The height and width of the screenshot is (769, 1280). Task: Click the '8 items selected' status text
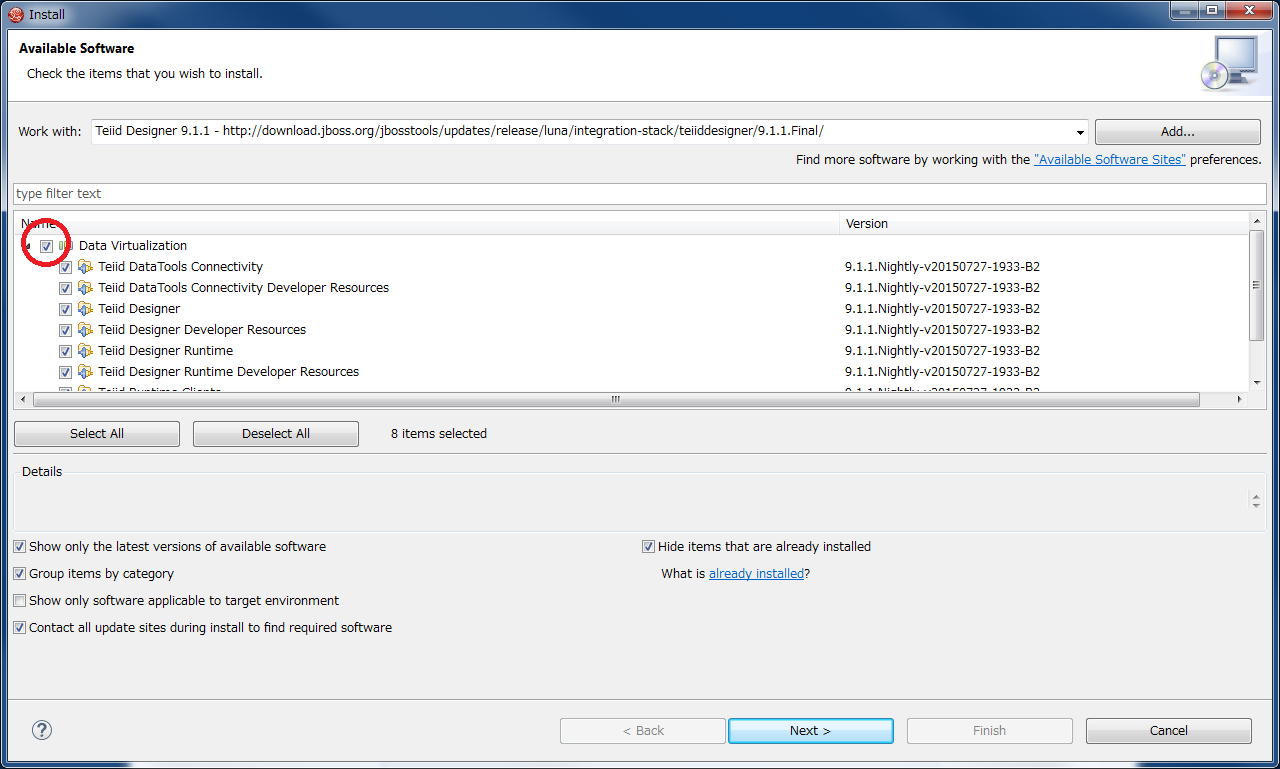pyautogui.click(x=439, y=434)
